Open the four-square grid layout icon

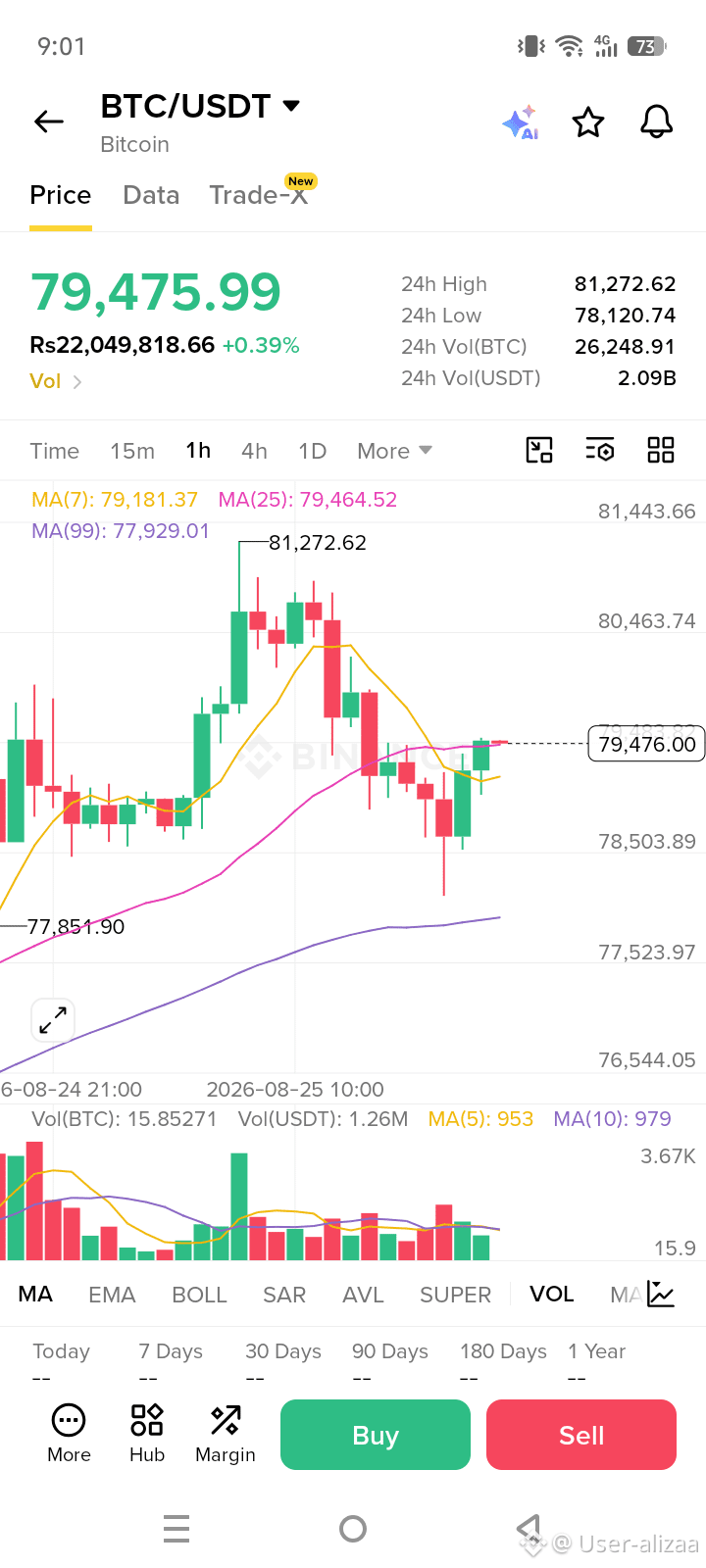click(x=661, y=450)
